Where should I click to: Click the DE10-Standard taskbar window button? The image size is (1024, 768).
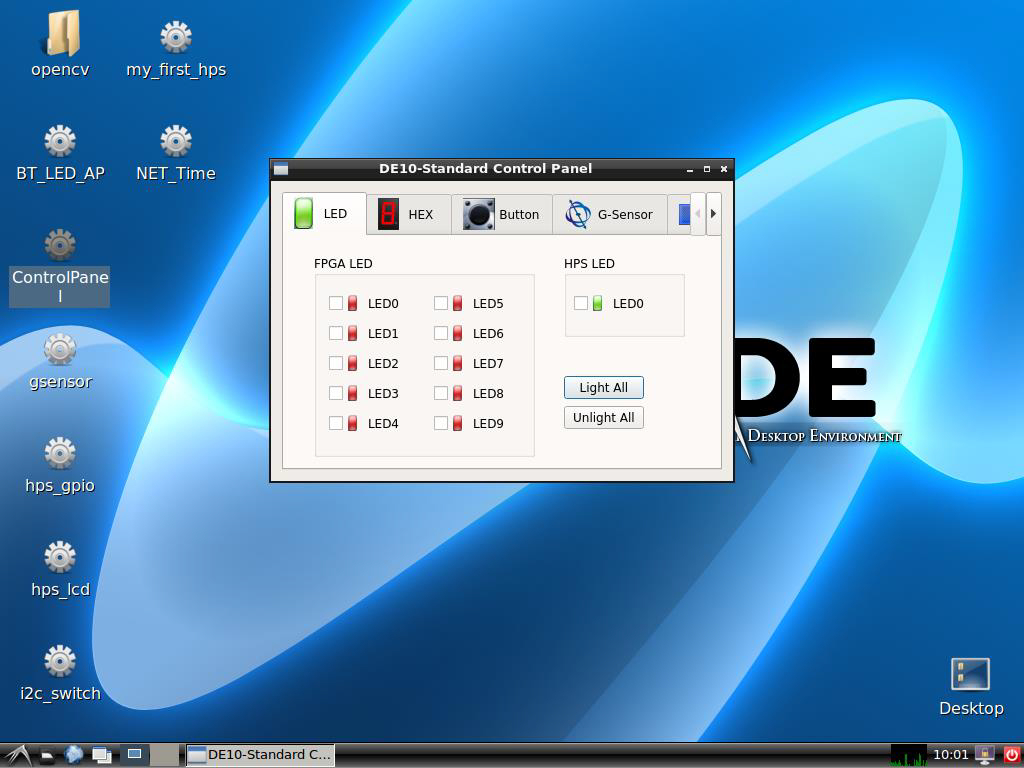click(x=260, y=755)
